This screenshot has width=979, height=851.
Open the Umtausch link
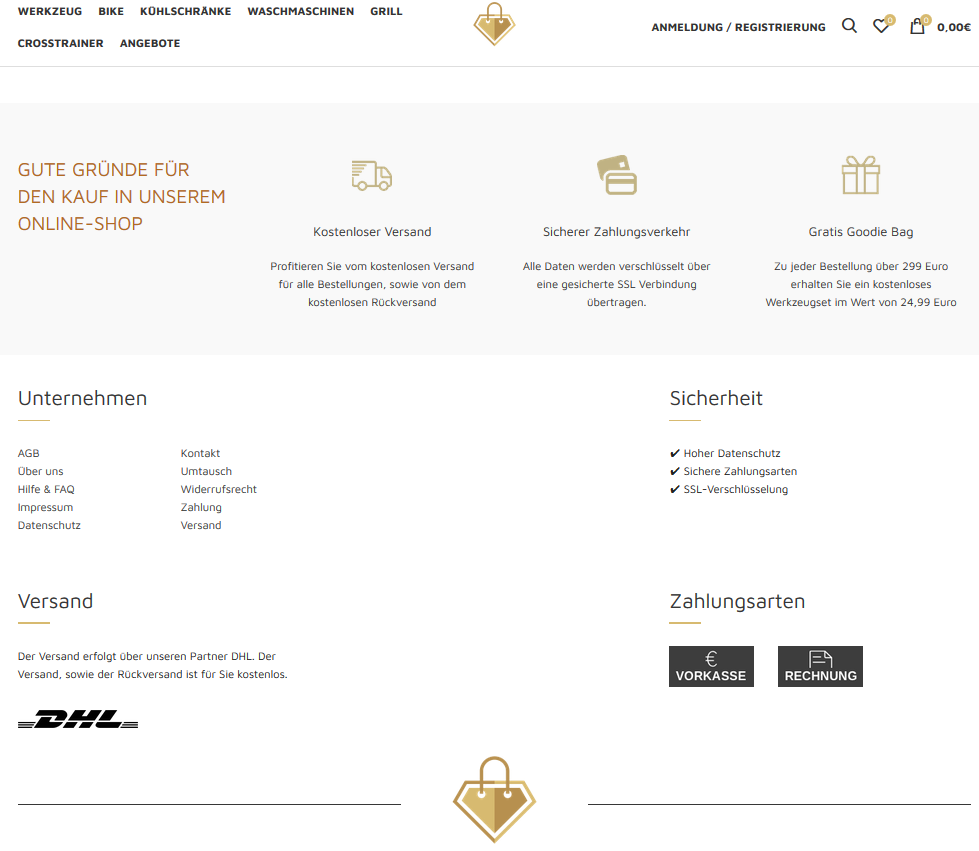[206, 471]
